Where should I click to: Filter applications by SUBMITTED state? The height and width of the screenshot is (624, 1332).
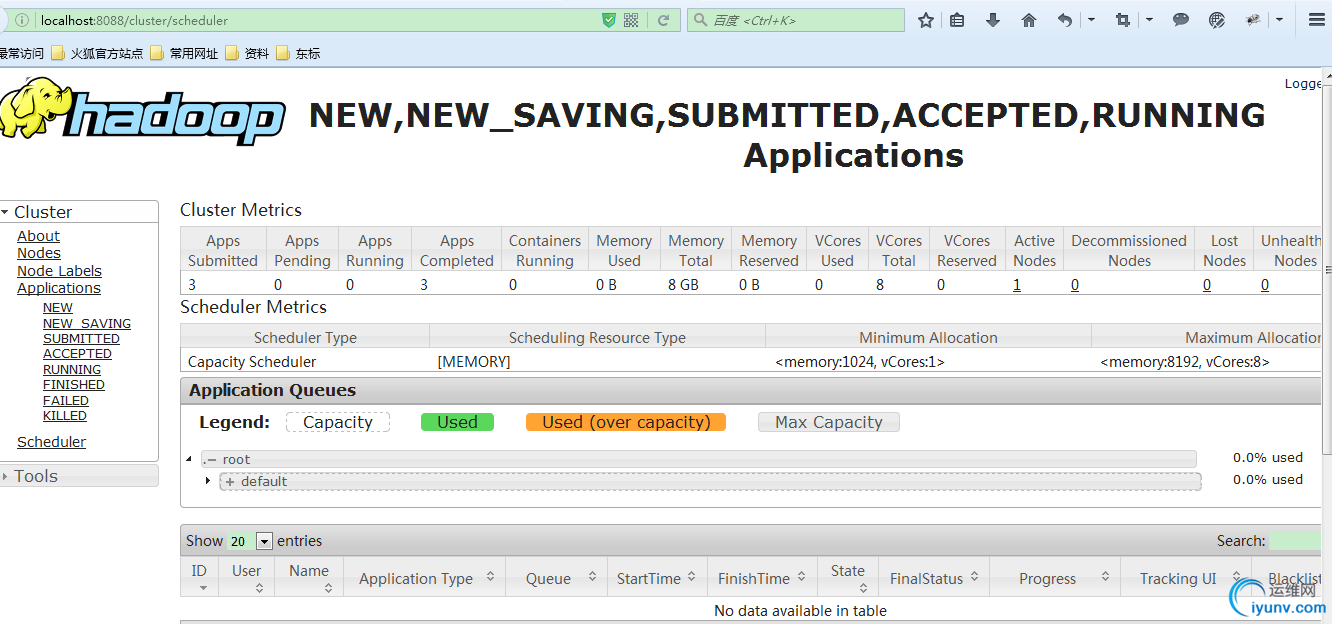tap(81, 339)
